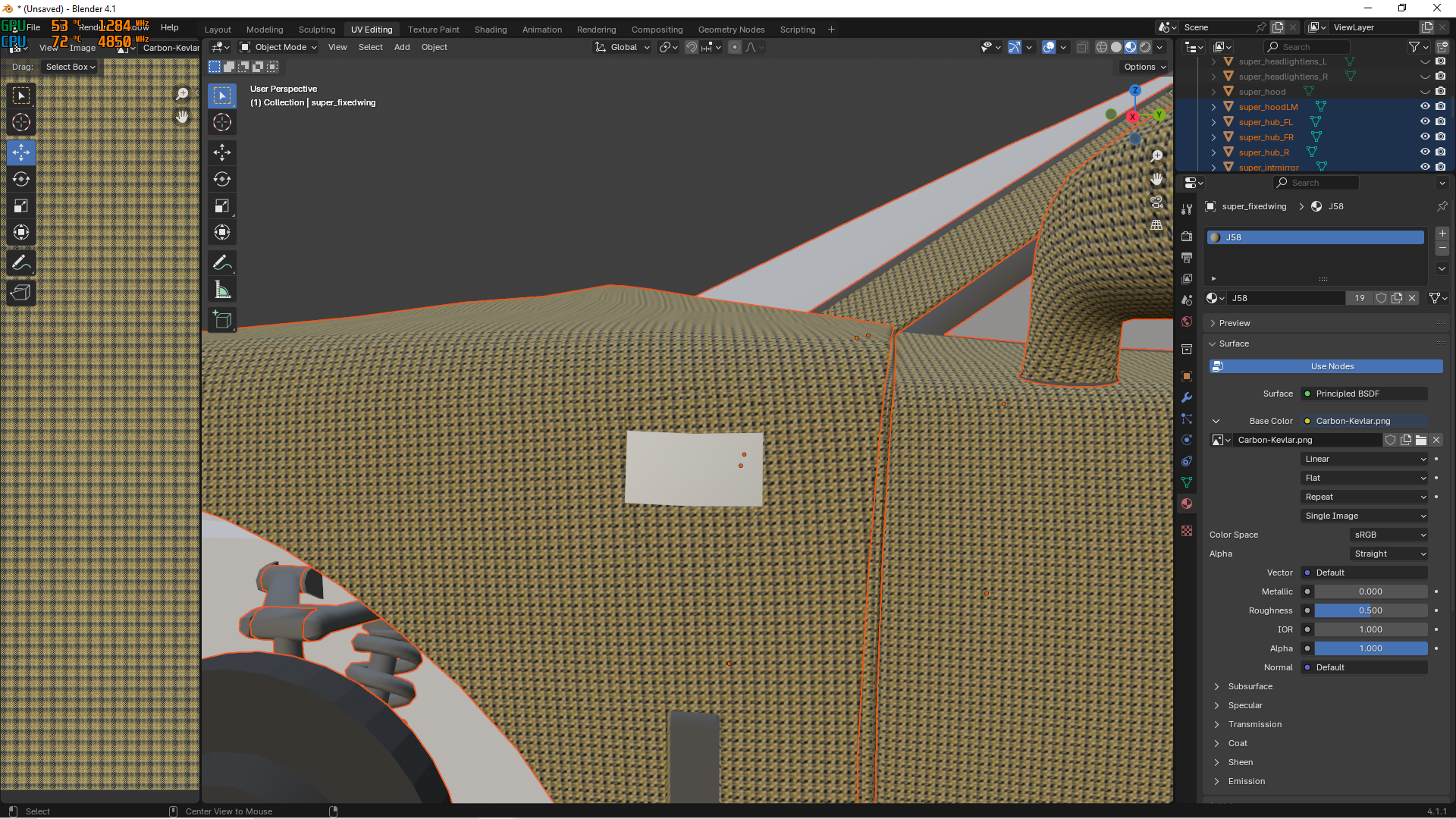1456x819 pixels.
Task: Open the Object Mode dropdown
Action: [278, 47]
